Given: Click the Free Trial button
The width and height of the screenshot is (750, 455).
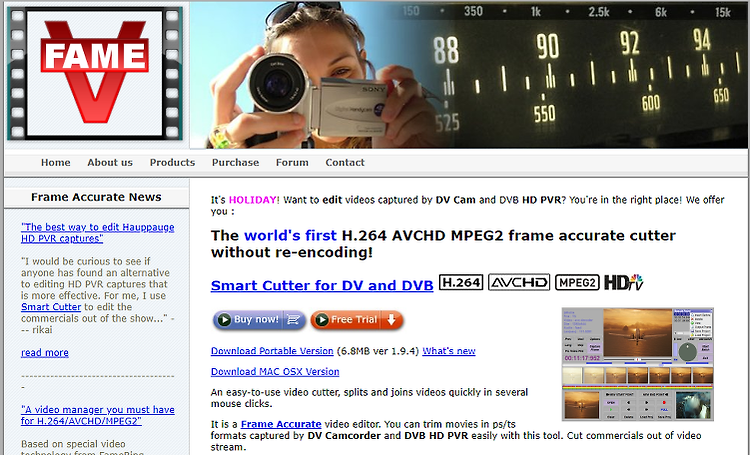Looking at the screenshot, I should (357, 320).
